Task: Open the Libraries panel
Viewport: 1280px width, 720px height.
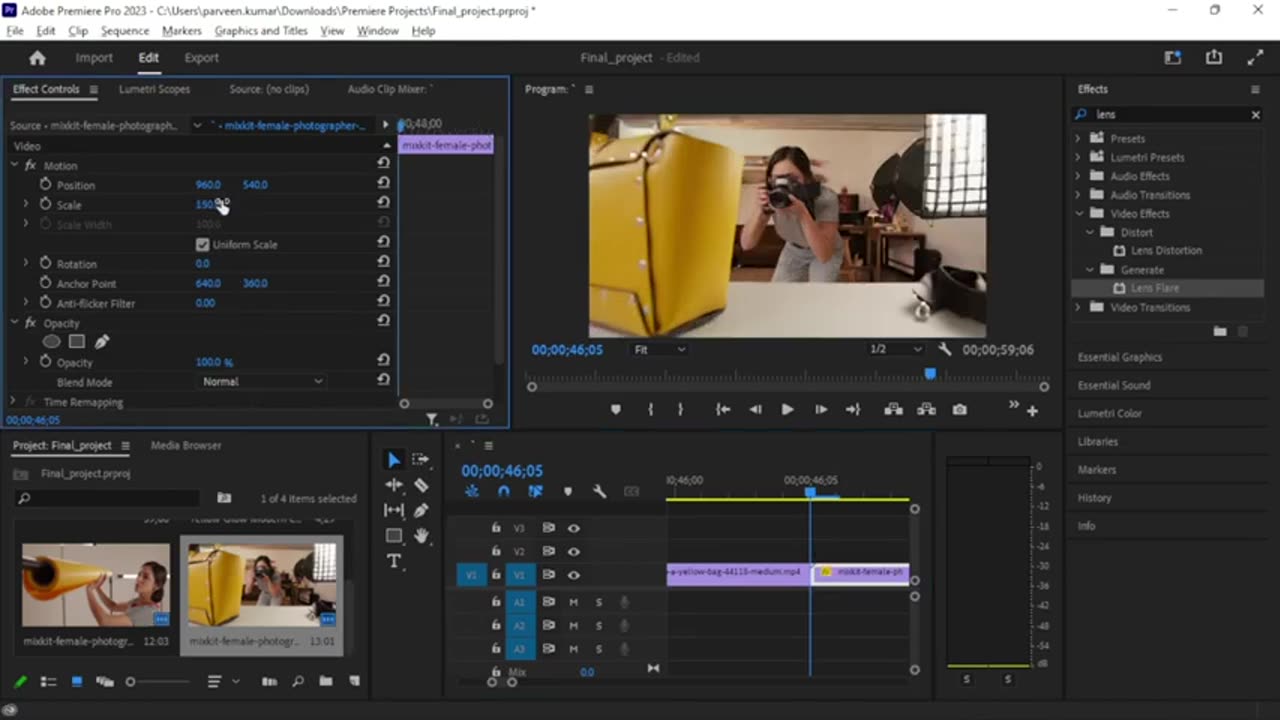Action: (1097, 441)
